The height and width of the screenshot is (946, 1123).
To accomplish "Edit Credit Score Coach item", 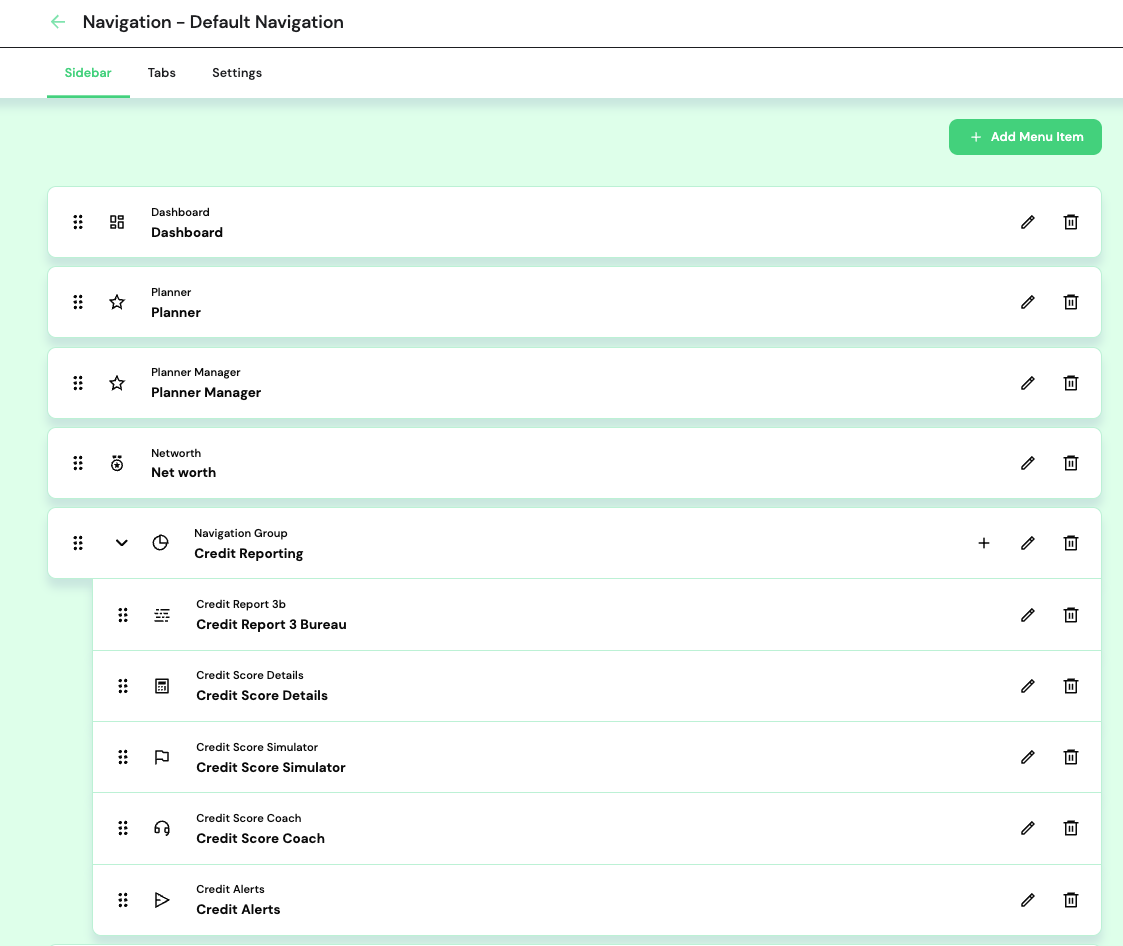I will click(x=1028, y=829).
